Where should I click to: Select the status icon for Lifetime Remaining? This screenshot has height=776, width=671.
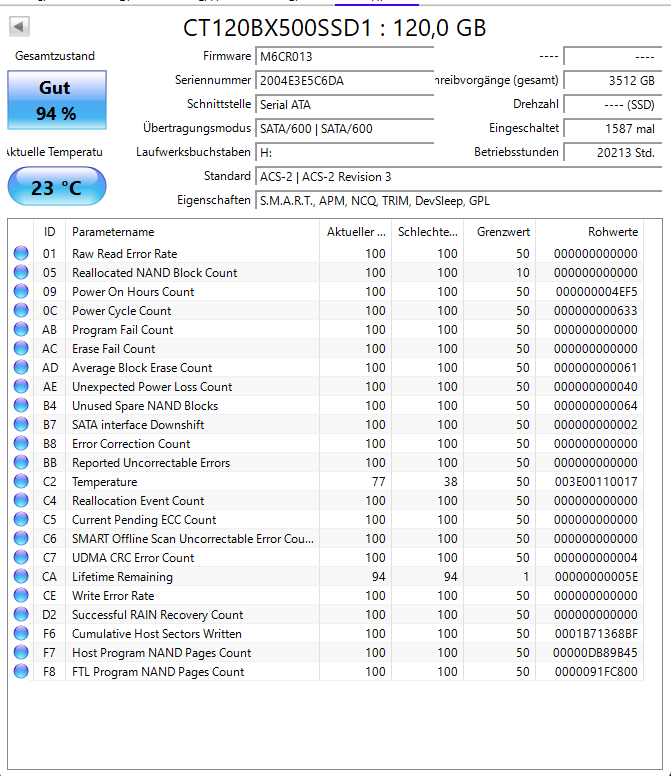coord(21,577)
